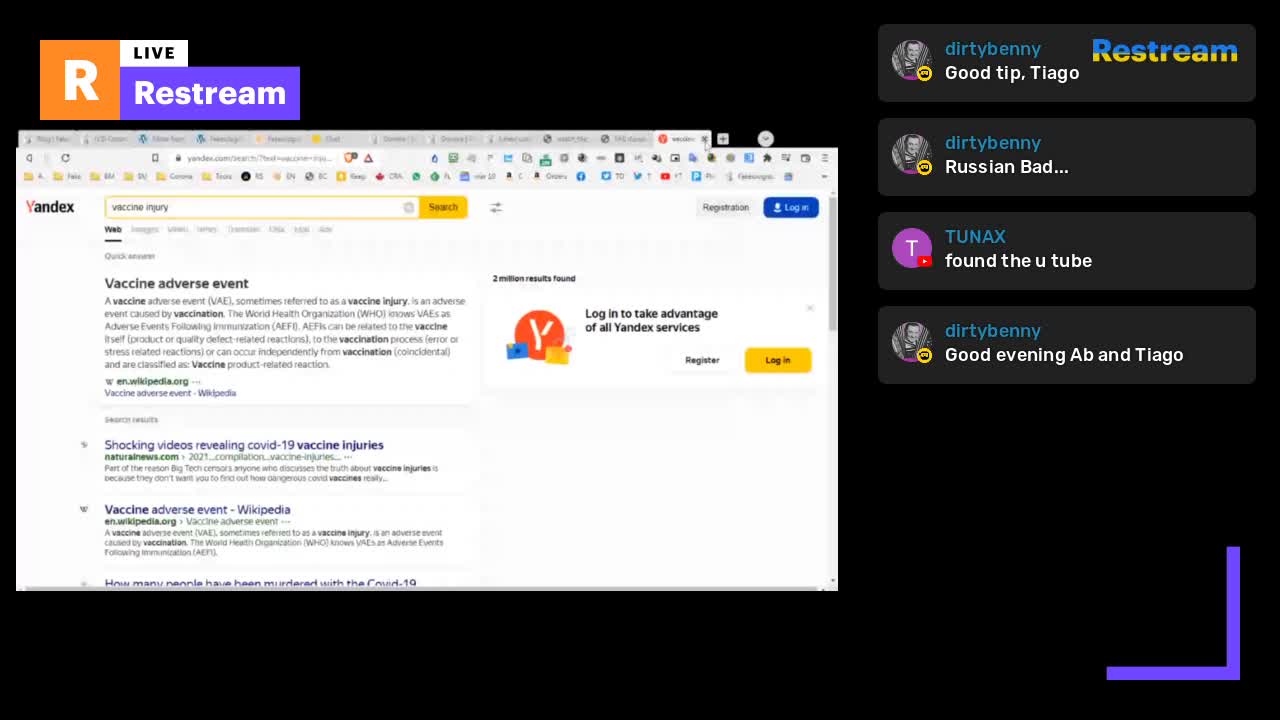Switch to the Images results tab

point(145,229)
